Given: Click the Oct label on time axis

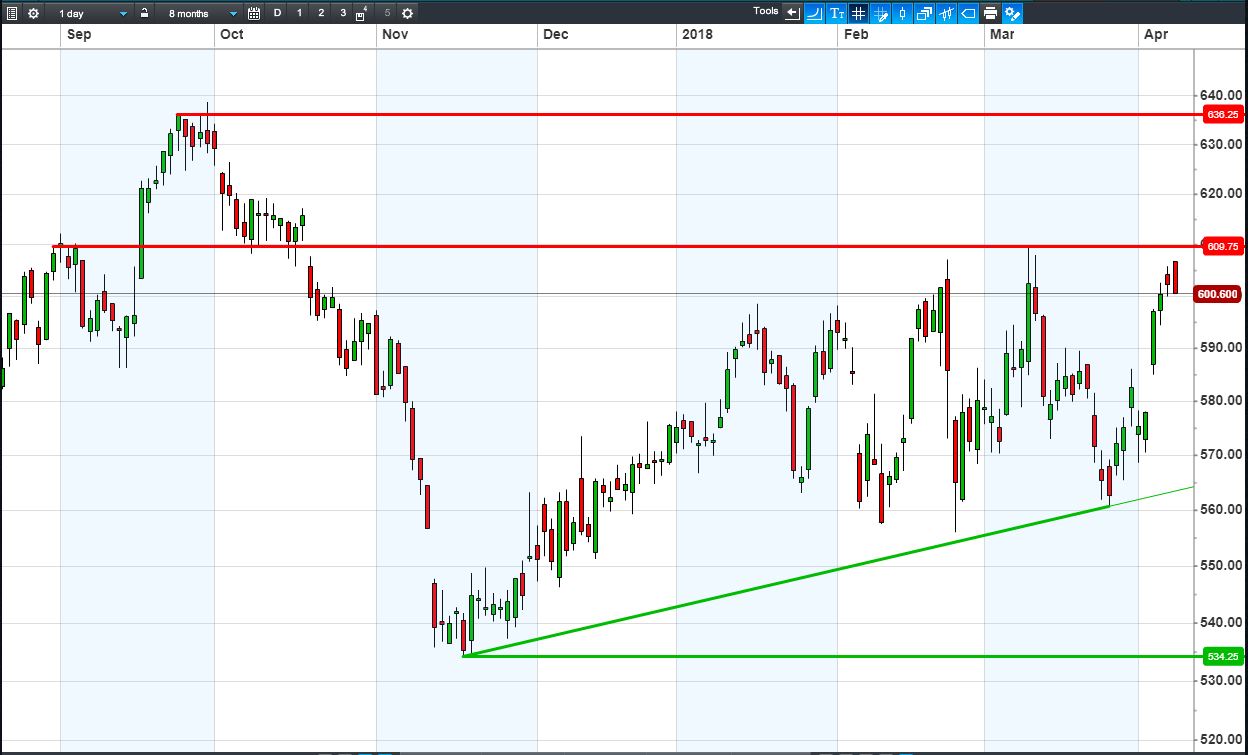Looking at the screenshot, I should (231, 35).
